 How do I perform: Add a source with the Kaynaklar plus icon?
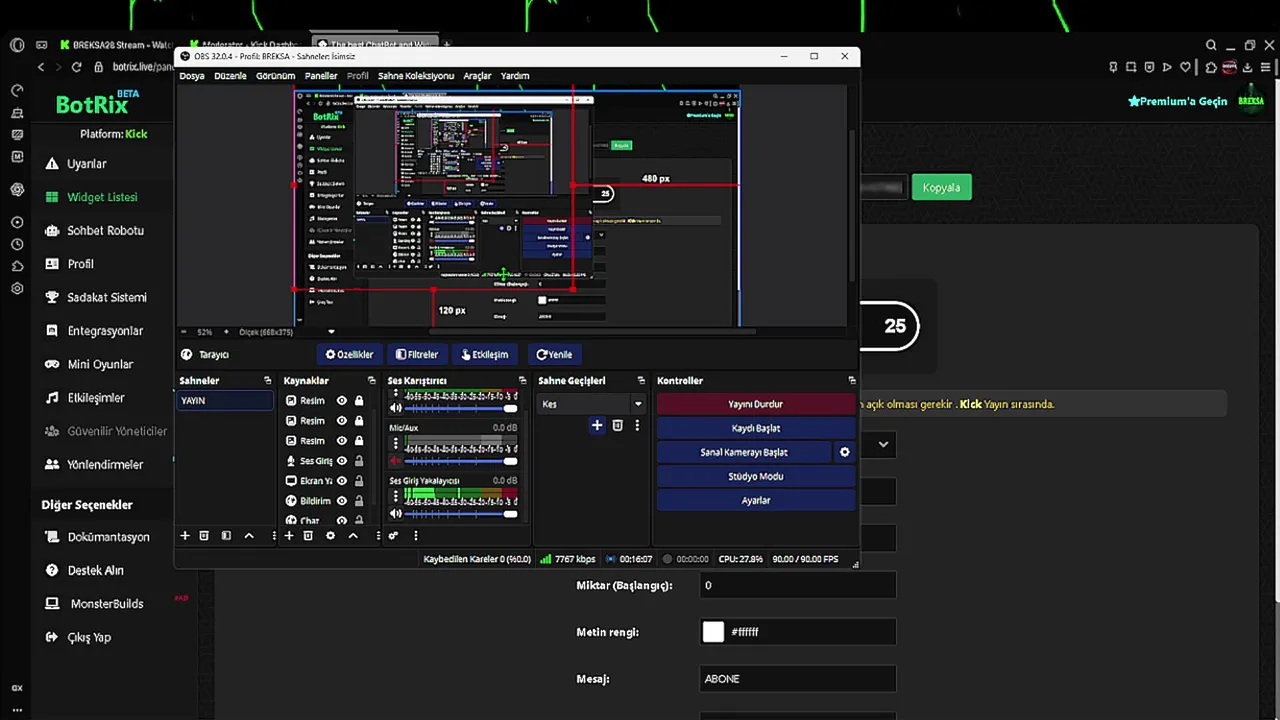(x=289, y=536)
